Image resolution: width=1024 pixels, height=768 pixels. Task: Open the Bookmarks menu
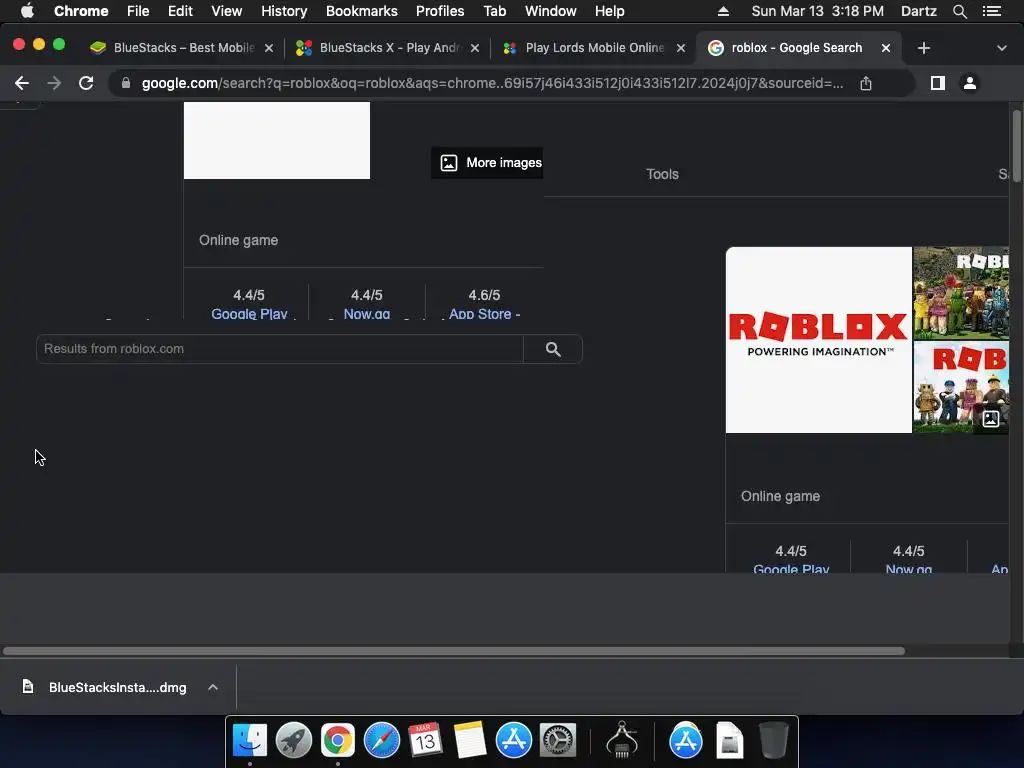pos(362,11)
